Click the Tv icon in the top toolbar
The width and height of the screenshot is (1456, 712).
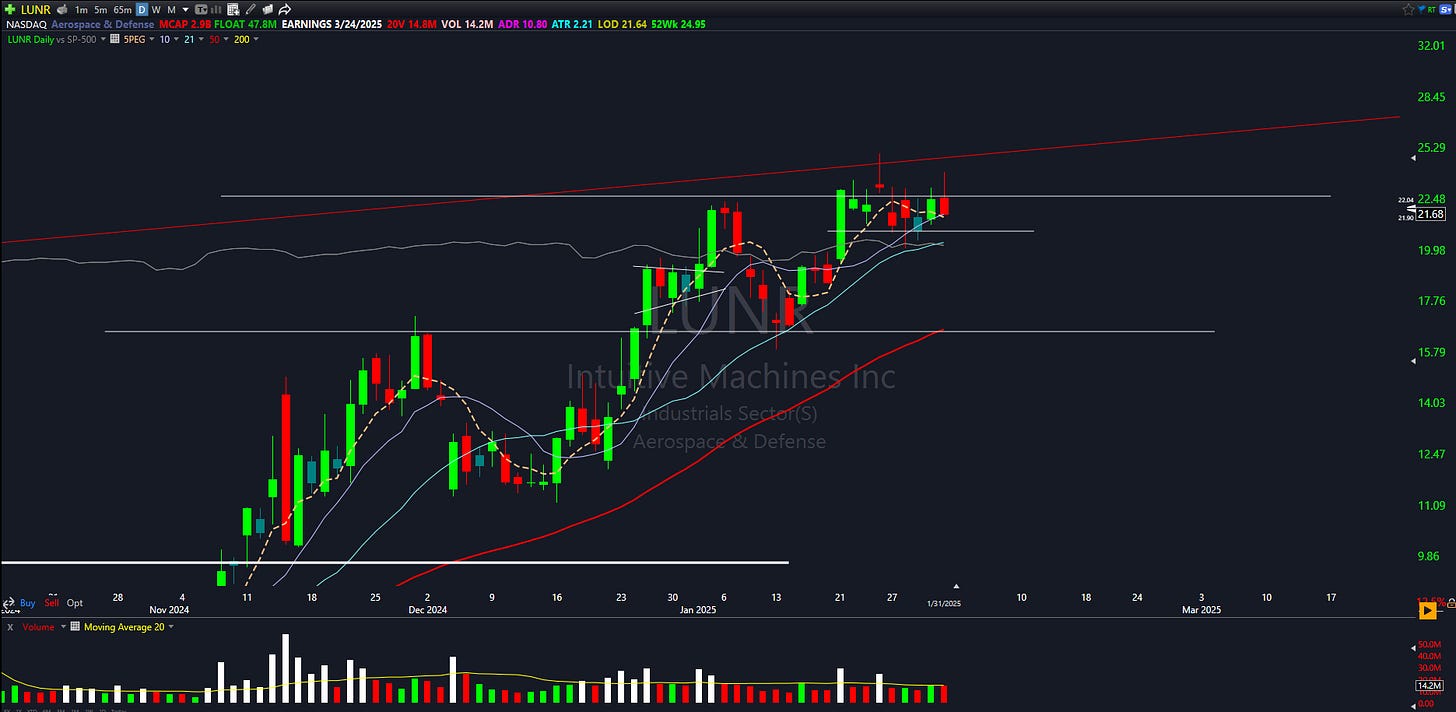[201, 9]
